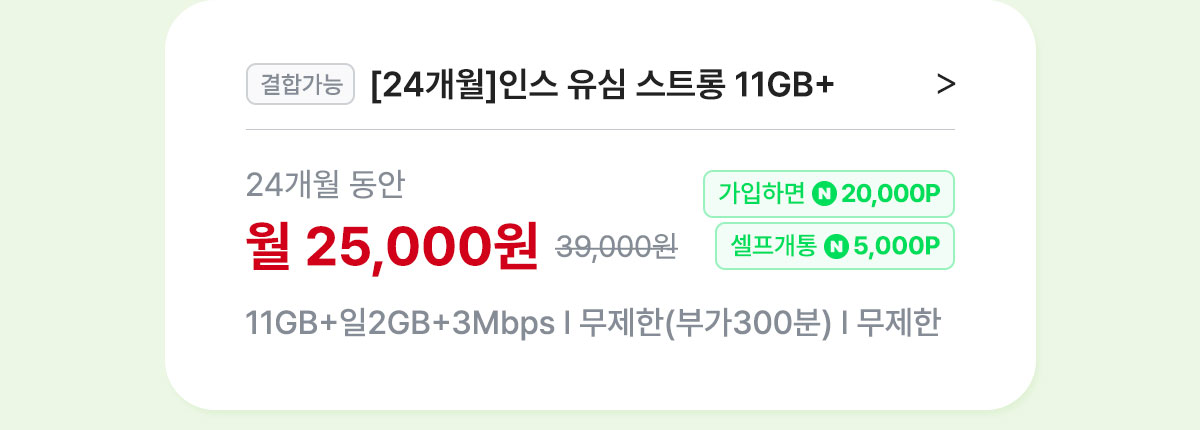The image size is (1200, 430).
Task: Click the 11GB+일2GB+3Mbps data spec
Action: tap(400, 325)
